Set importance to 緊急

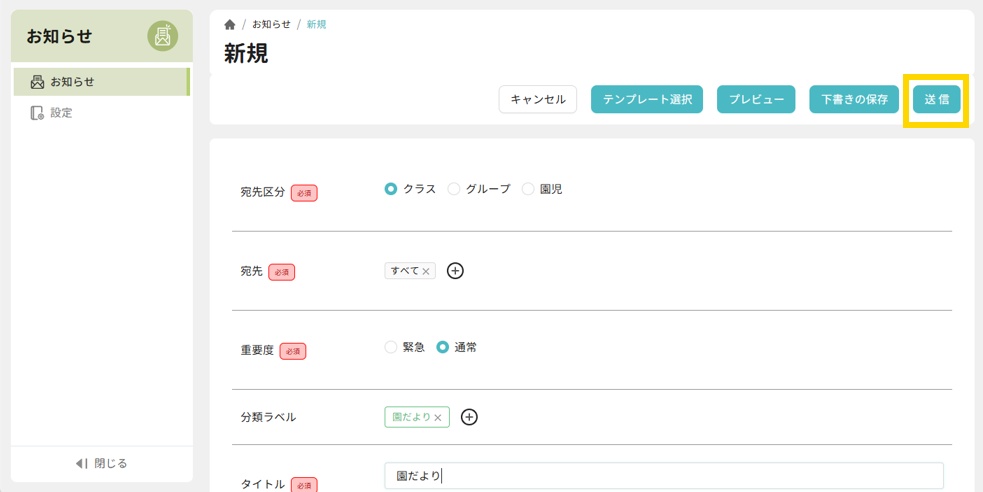391,347
